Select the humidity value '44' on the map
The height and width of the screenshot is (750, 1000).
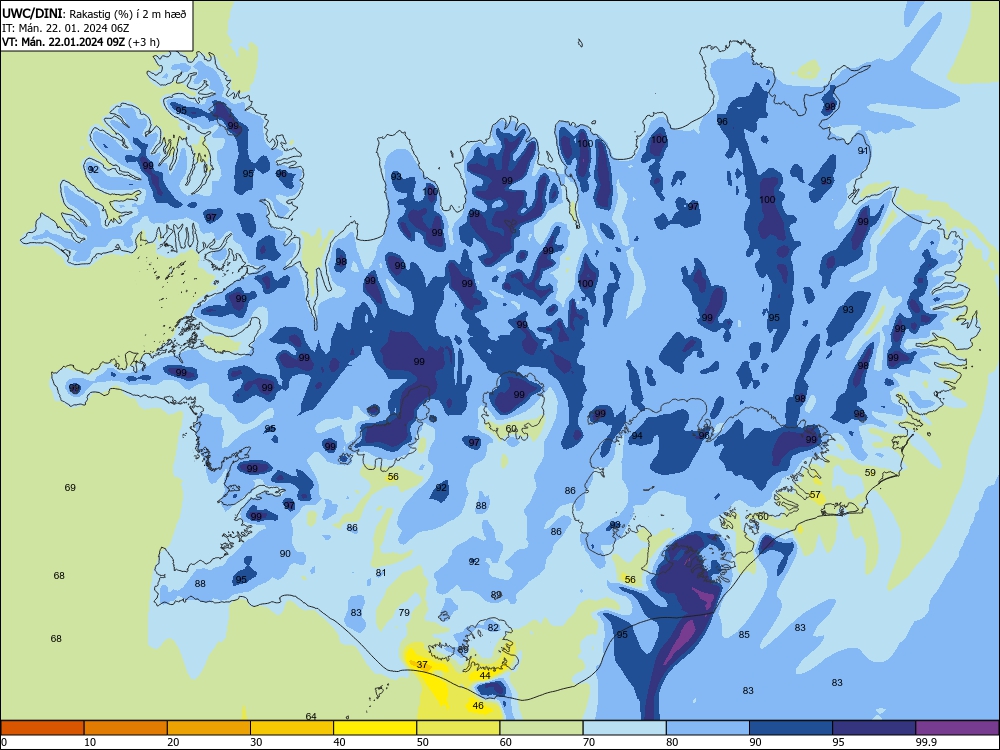485,675
